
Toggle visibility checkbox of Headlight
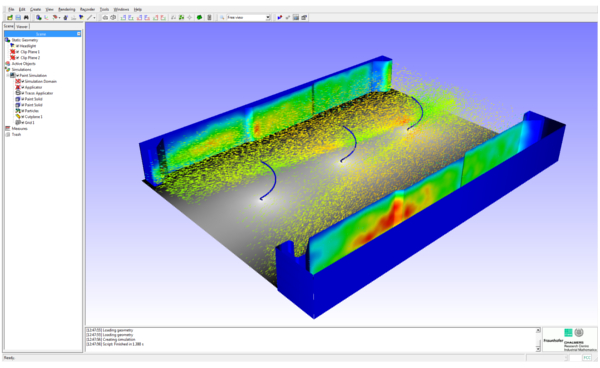(x=17, y=46)
